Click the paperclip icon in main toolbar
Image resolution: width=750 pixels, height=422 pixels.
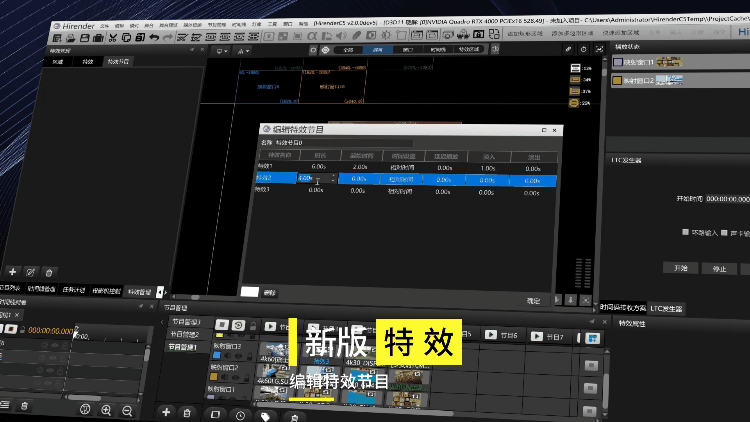356,35
